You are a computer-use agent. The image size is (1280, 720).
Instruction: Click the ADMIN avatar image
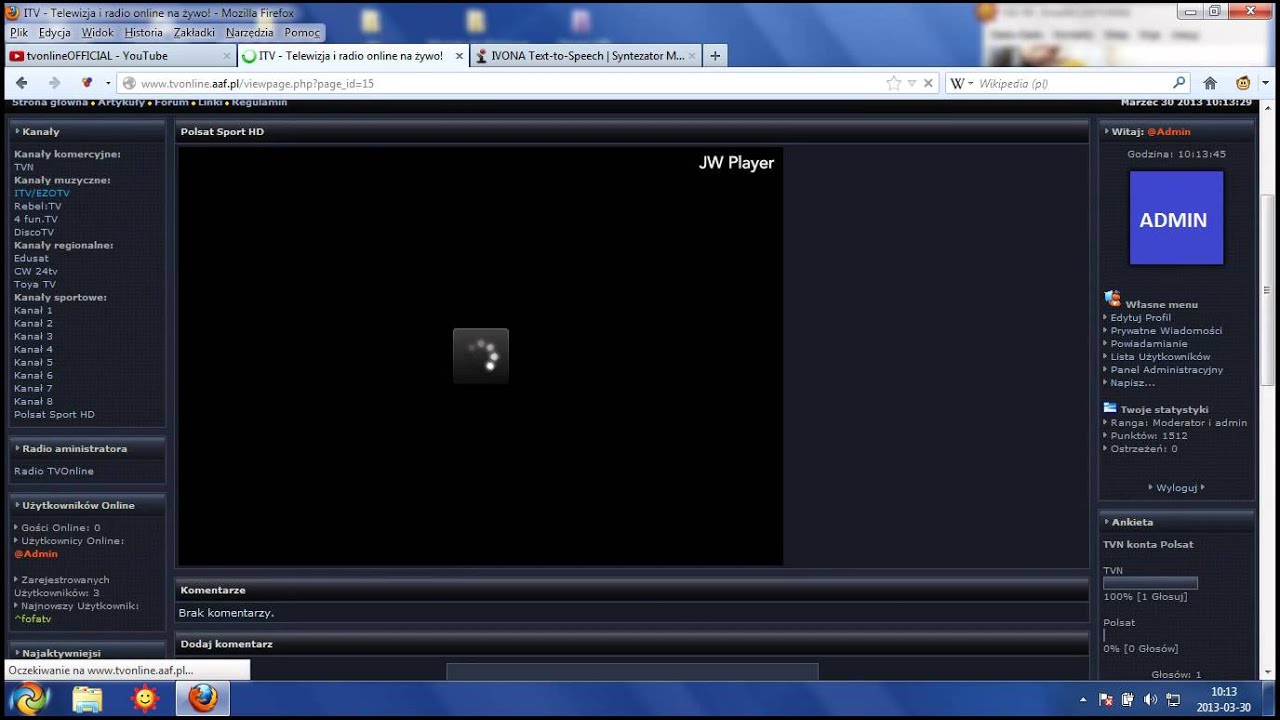click(x=1176, y=218)
